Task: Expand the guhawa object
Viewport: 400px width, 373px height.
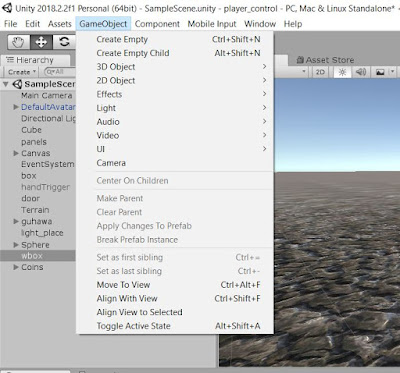Action: 16,221
